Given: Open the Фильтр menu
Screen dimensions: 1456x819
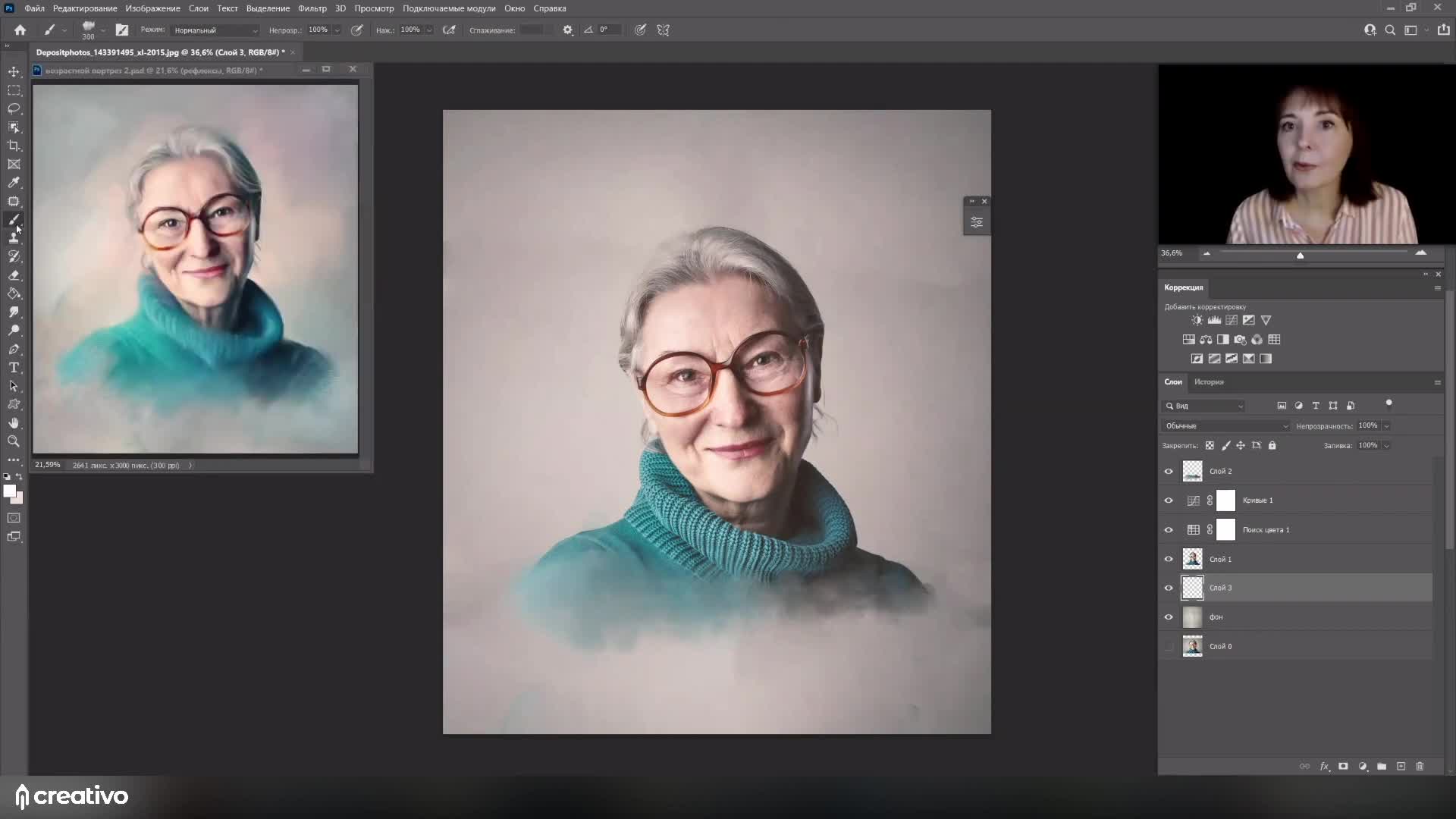Looking at the screenshot, I should click(312, 8).
